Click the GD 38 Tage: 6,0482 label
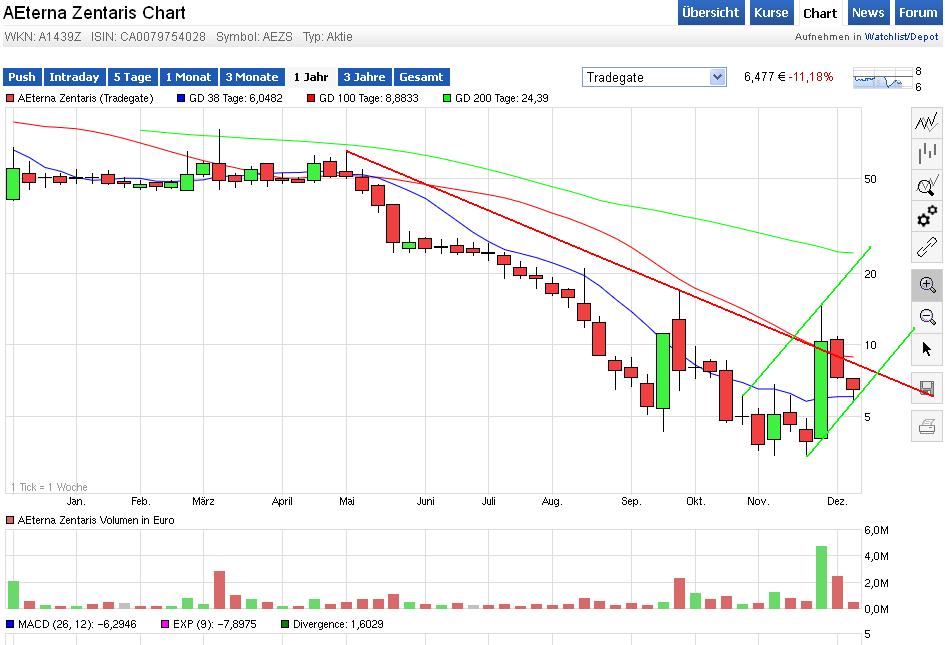Image resolution: width=945 pixels, height=645 pixels. [236, 98]
